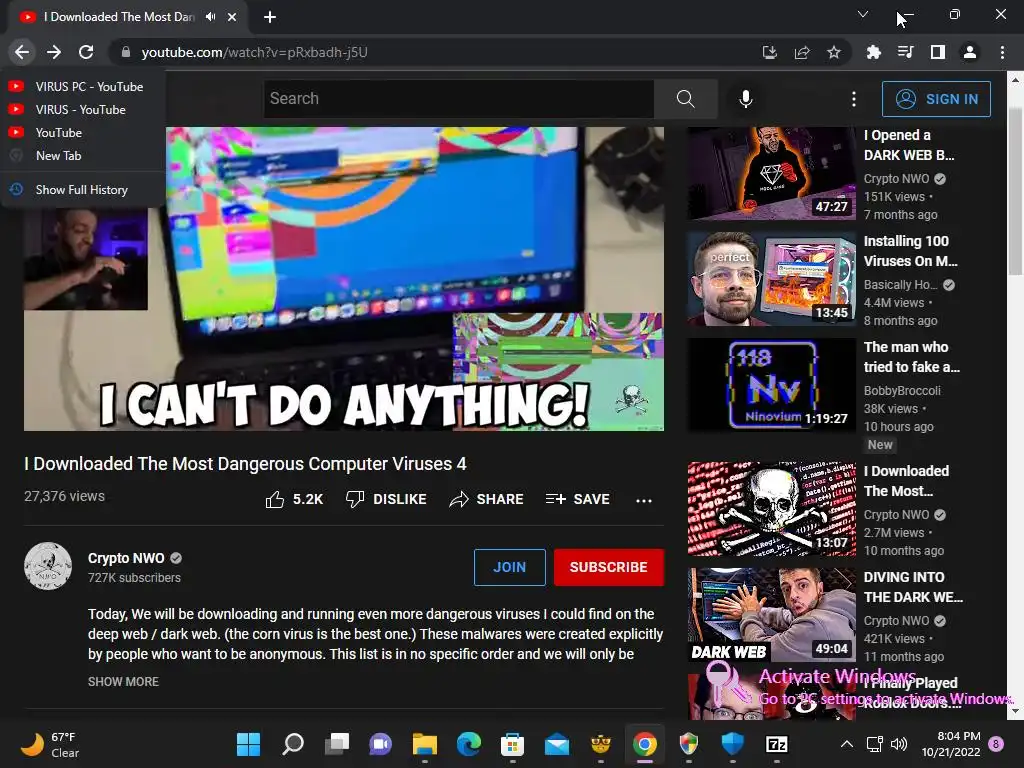
Task: Click the share page icon in address bar
Action: tap(802, 52)
